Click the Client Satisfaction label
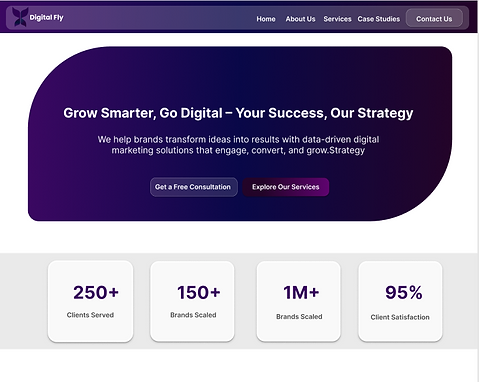 pos(400,317)
